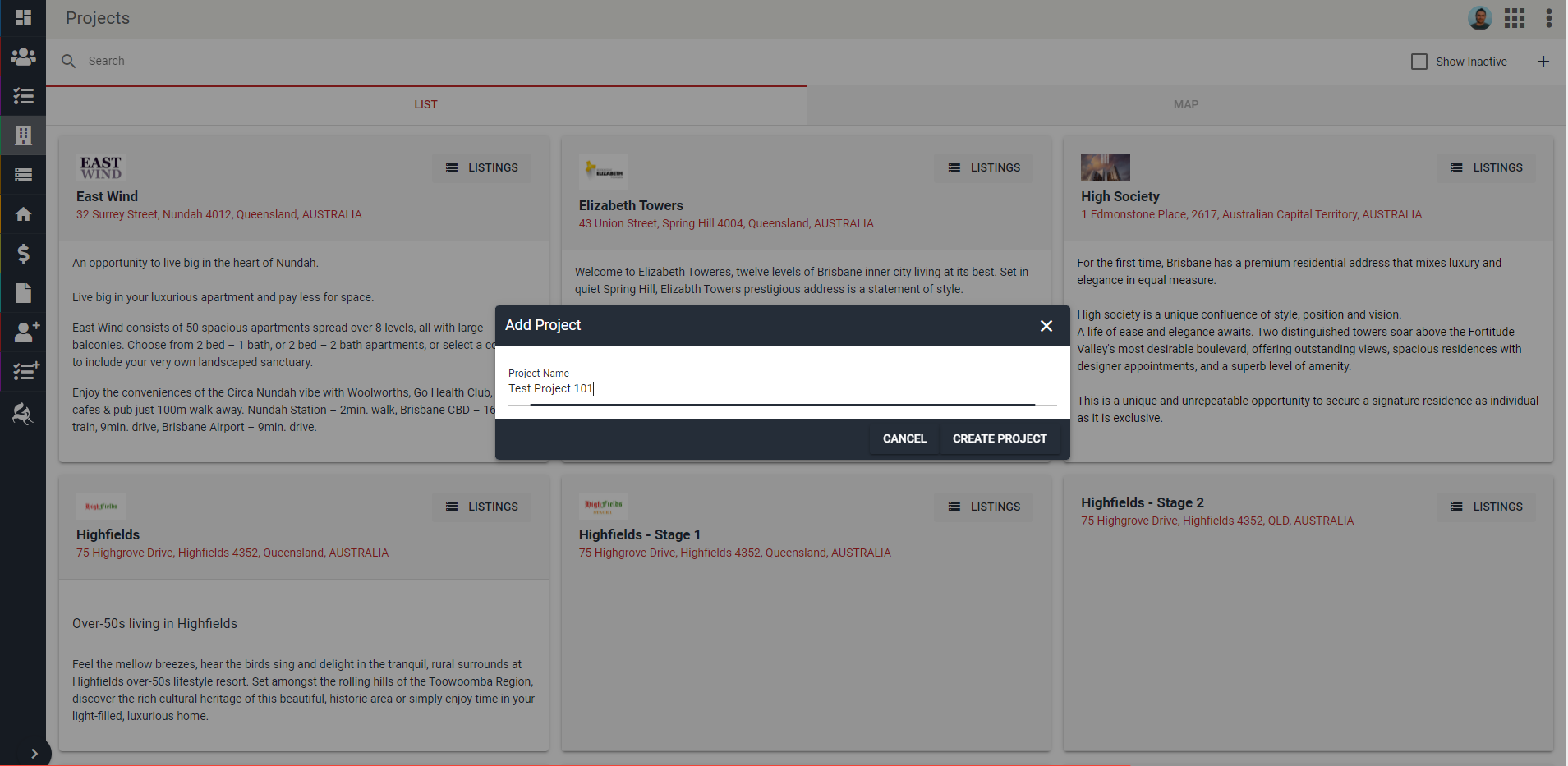Image resolution: width=1568 pixels, height=766 pixels.
Task: Open the Dashboard panel from the sidebar
Action: point(23,17)
